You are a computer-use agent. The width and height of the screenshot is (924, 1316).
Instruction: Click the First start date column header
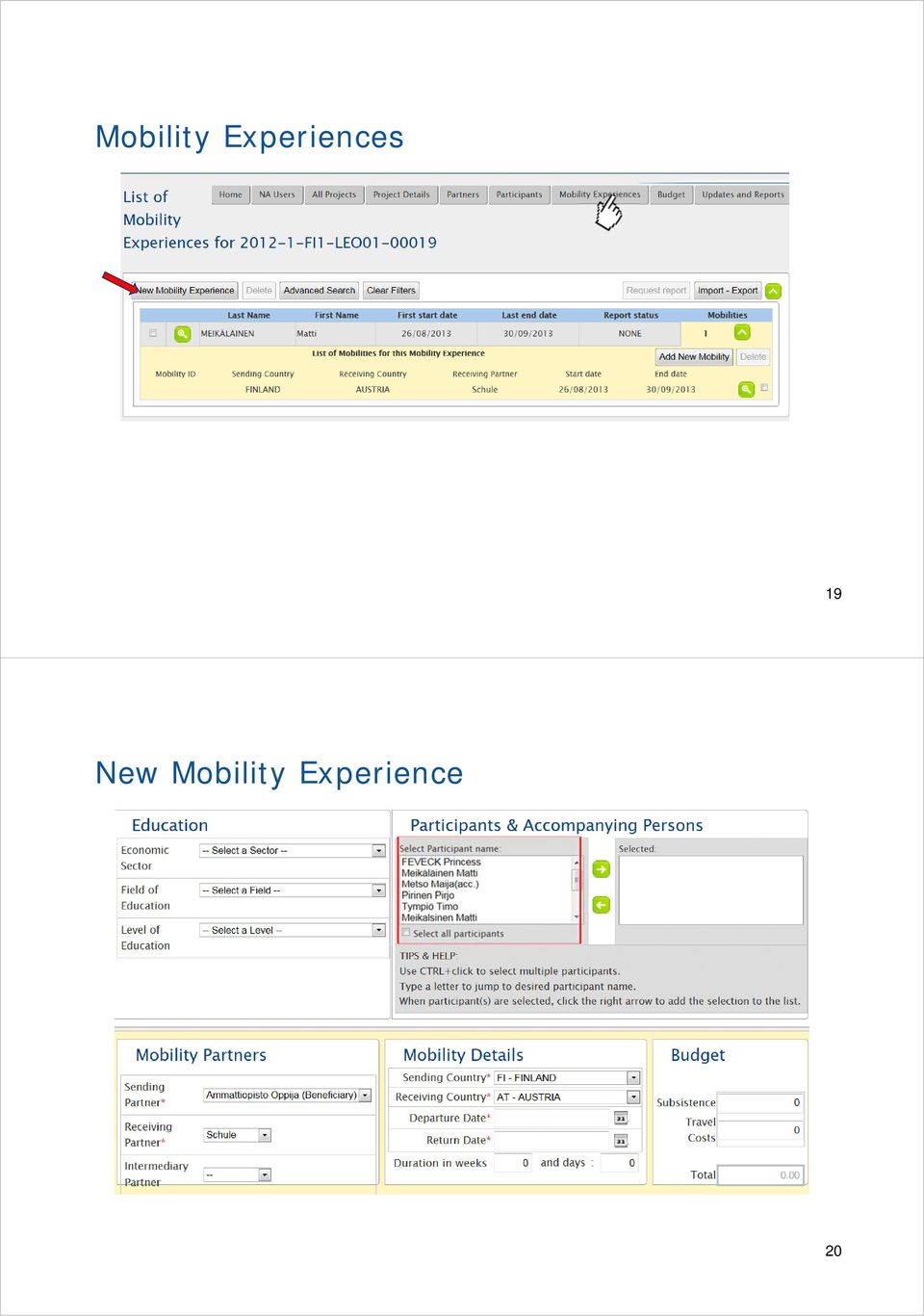tap(427, 316)
